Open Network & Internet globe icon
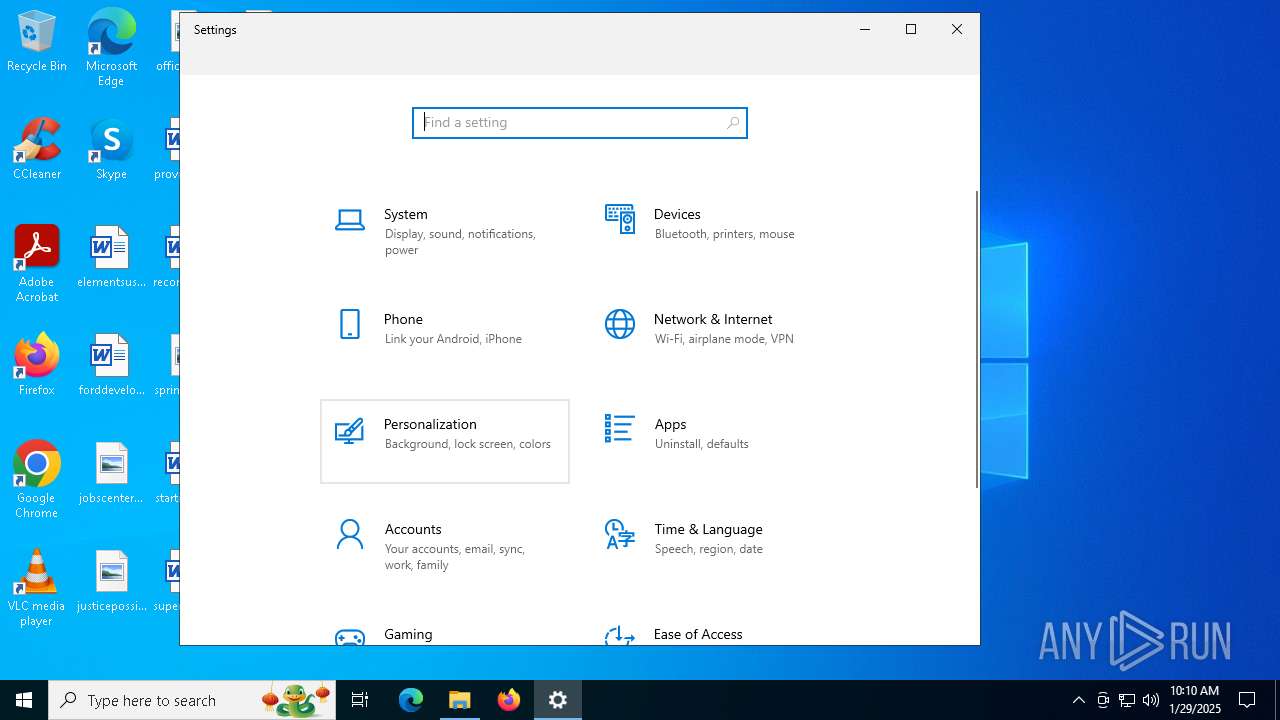Viewport: 1280px width, 720px height. pyautogui.click(x=620, y=324)
